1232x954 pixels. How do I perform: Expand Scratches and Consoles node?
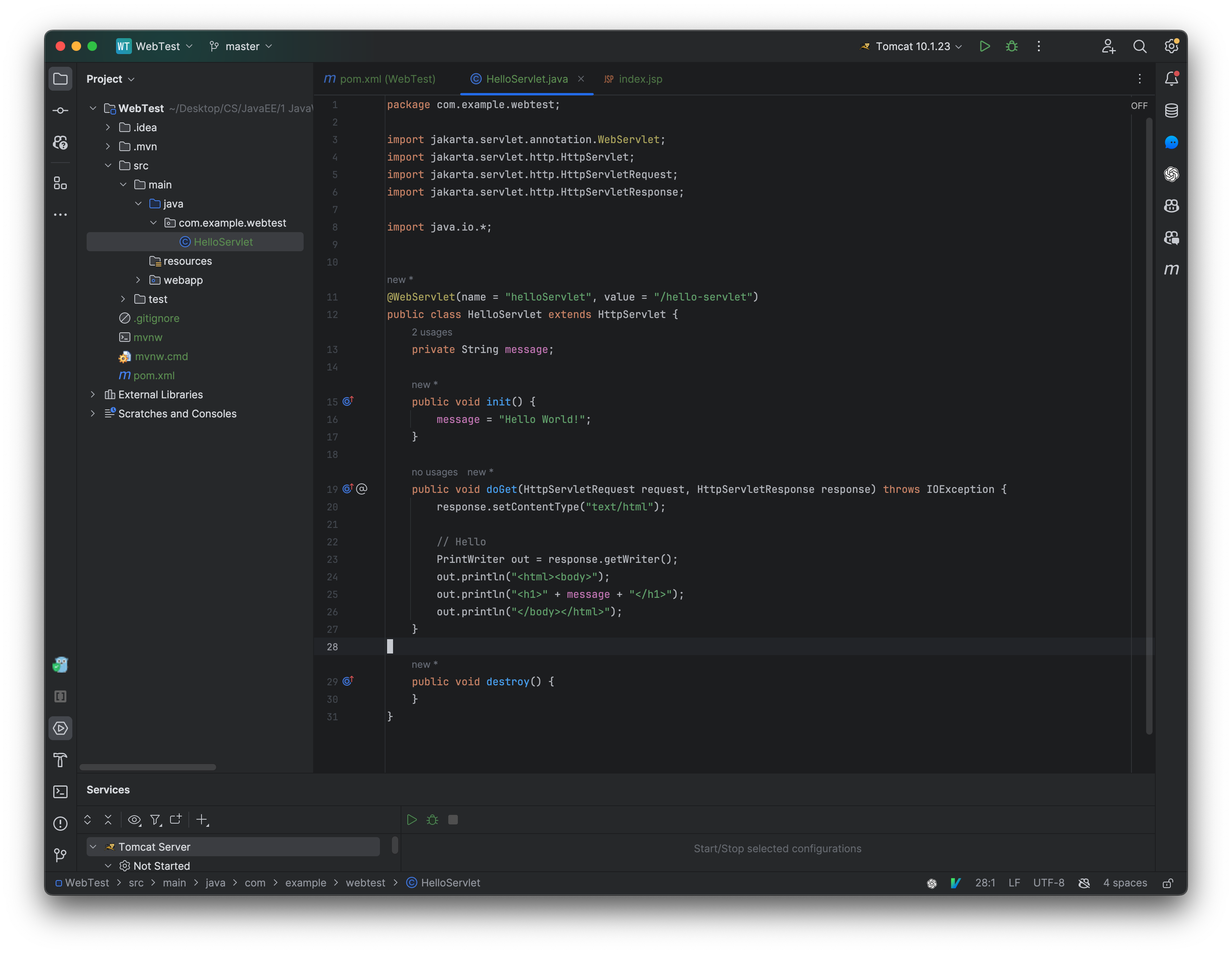[x=93, y=413]
